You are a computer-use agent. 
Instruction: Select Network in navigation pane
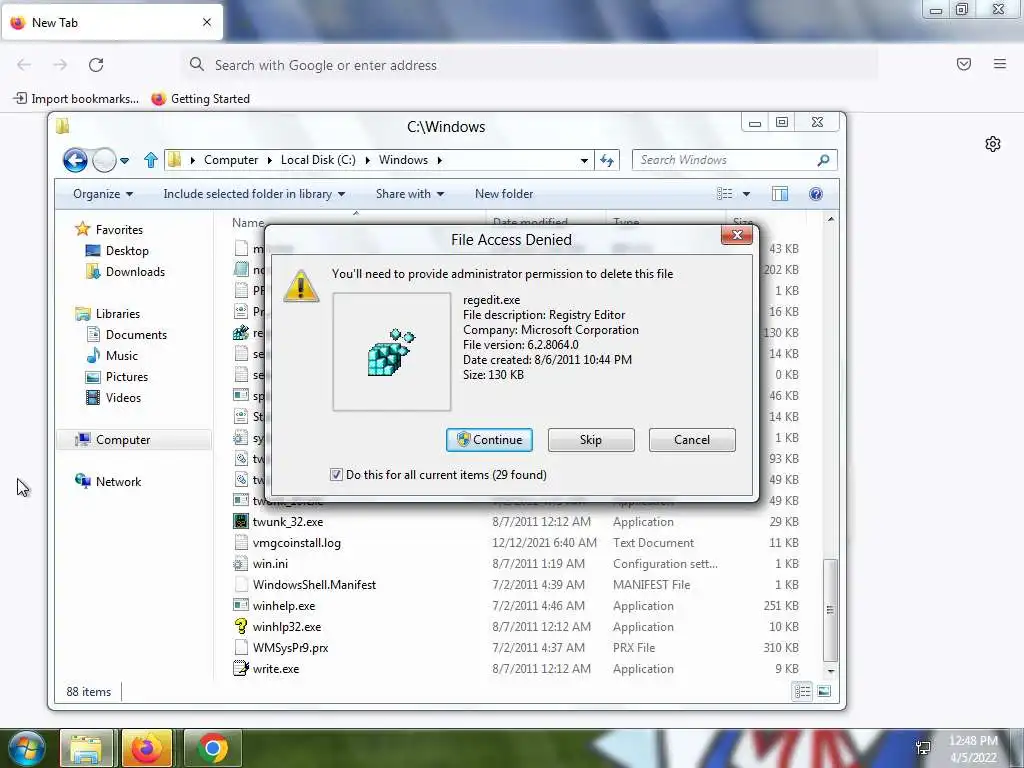pos(118,481)
